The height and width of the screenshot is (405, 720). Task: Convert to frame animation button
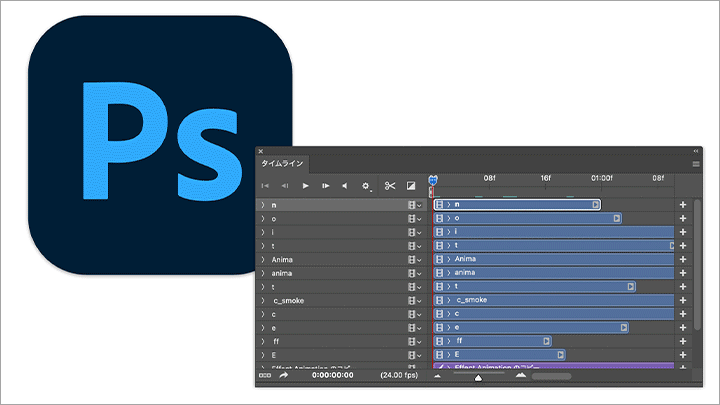point(265,375)
